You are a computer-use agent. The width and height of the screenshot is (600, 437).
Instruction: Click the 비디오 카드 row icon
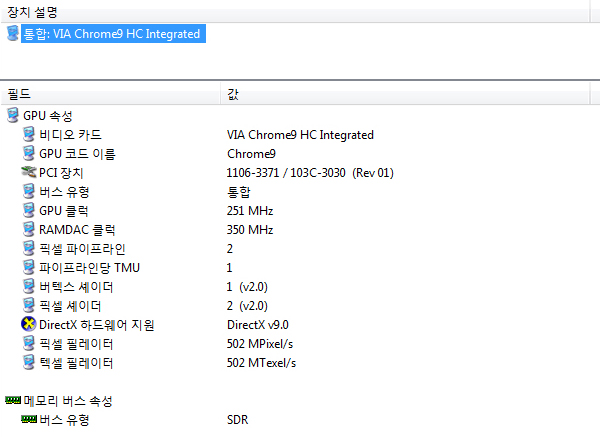(29, 135)
